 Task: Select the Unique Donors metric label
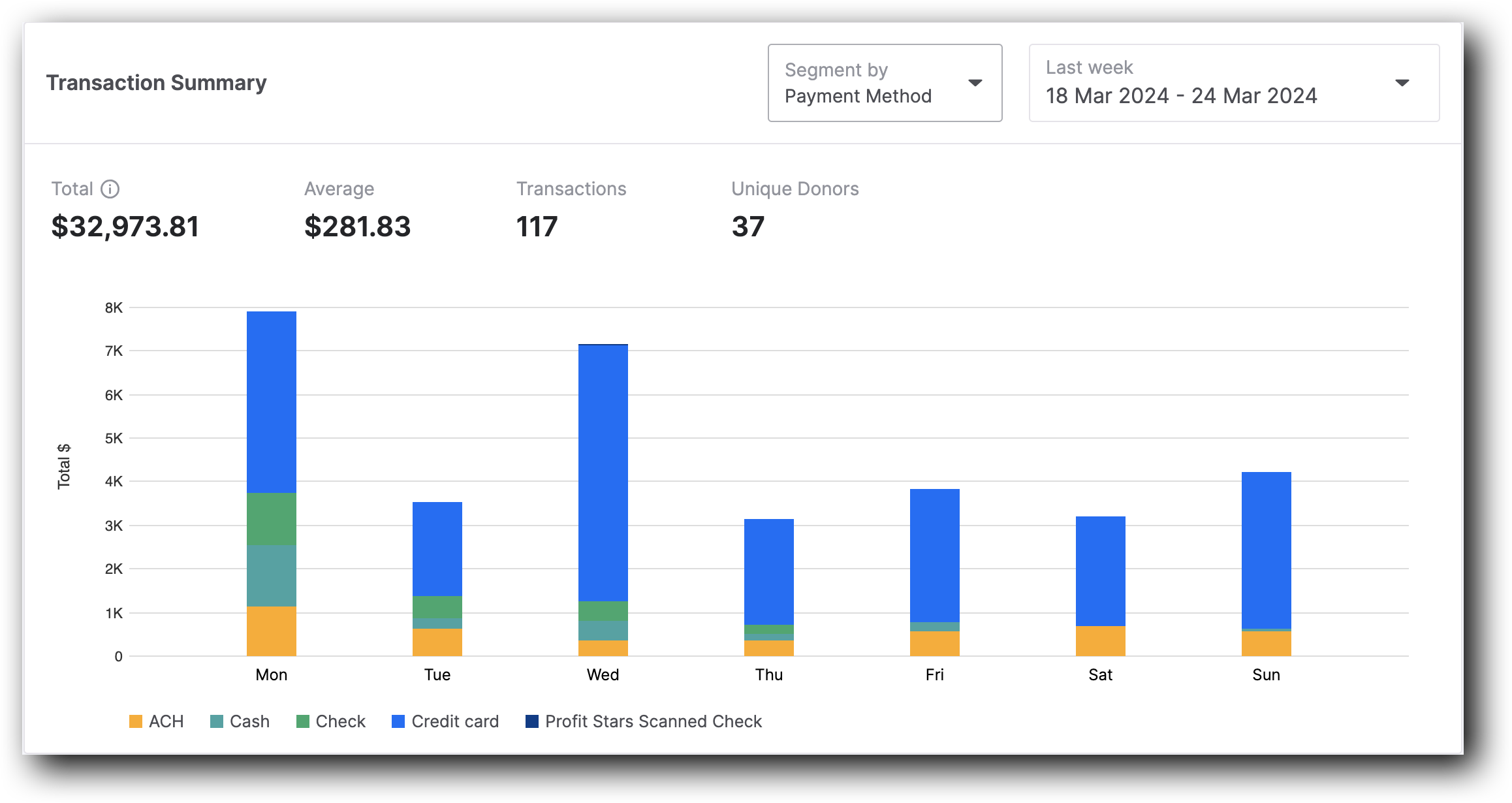tap(795, 189)
